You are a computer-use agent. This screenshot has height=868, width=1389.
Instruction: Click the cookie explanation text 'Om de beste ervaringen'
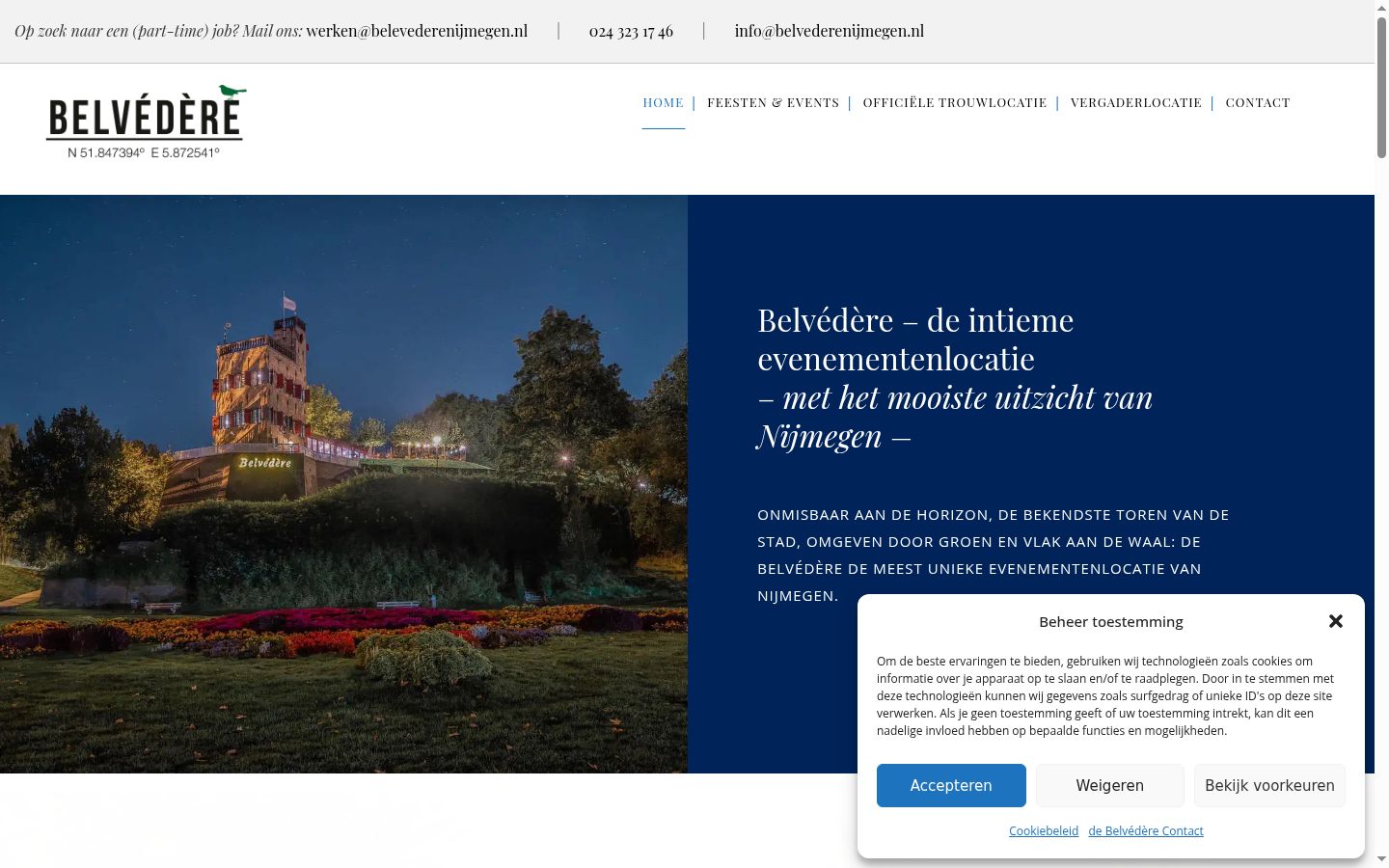point(1105,695)
